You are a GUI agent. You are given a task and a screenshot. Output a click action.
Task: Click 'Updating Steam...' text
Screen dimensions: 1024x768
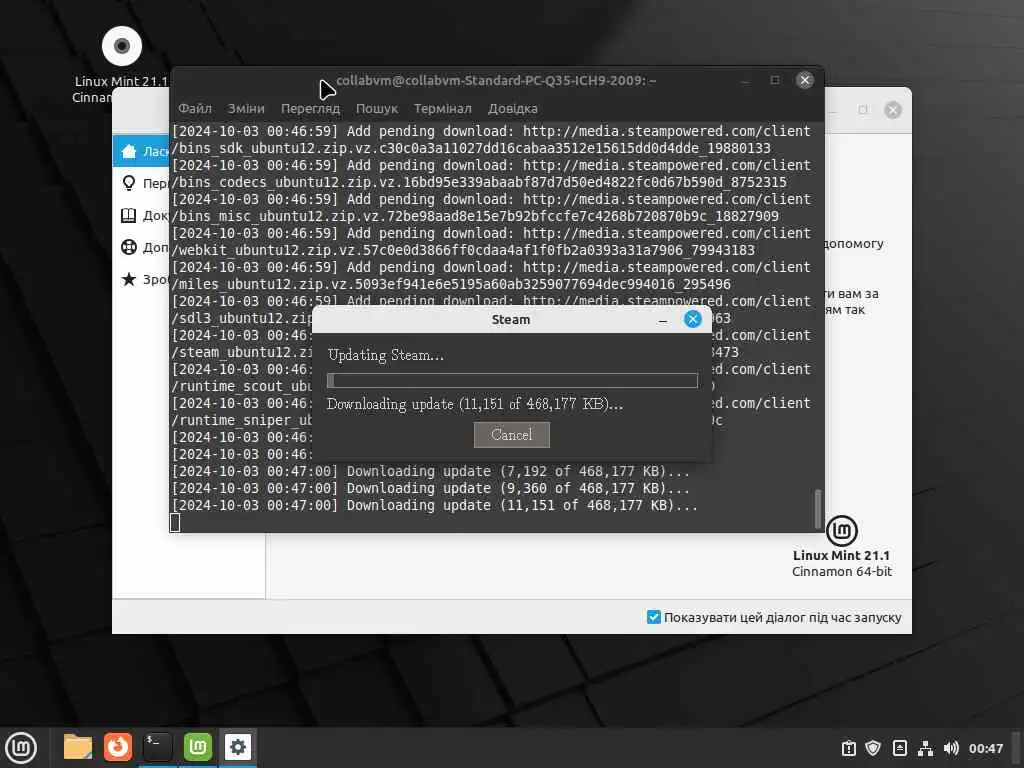coord(385,355)
